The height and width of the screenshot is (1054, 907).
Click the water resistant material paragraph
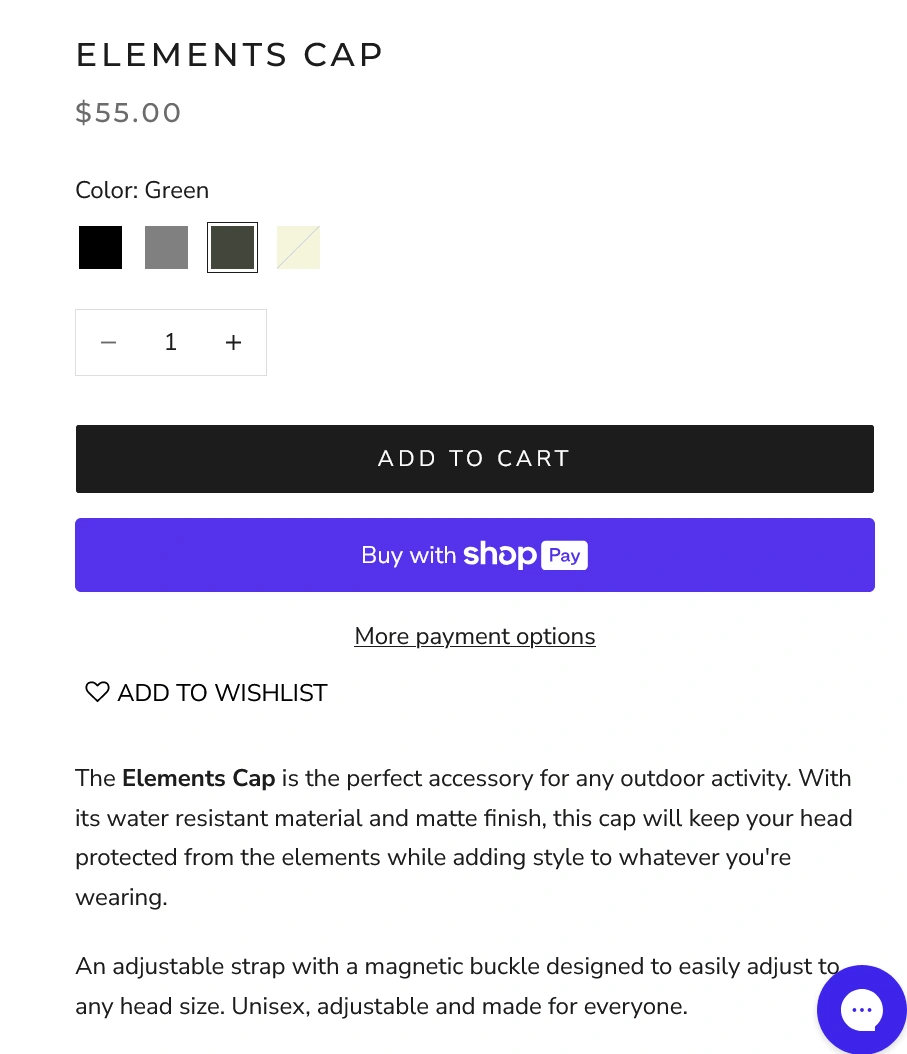click(463, 838)
